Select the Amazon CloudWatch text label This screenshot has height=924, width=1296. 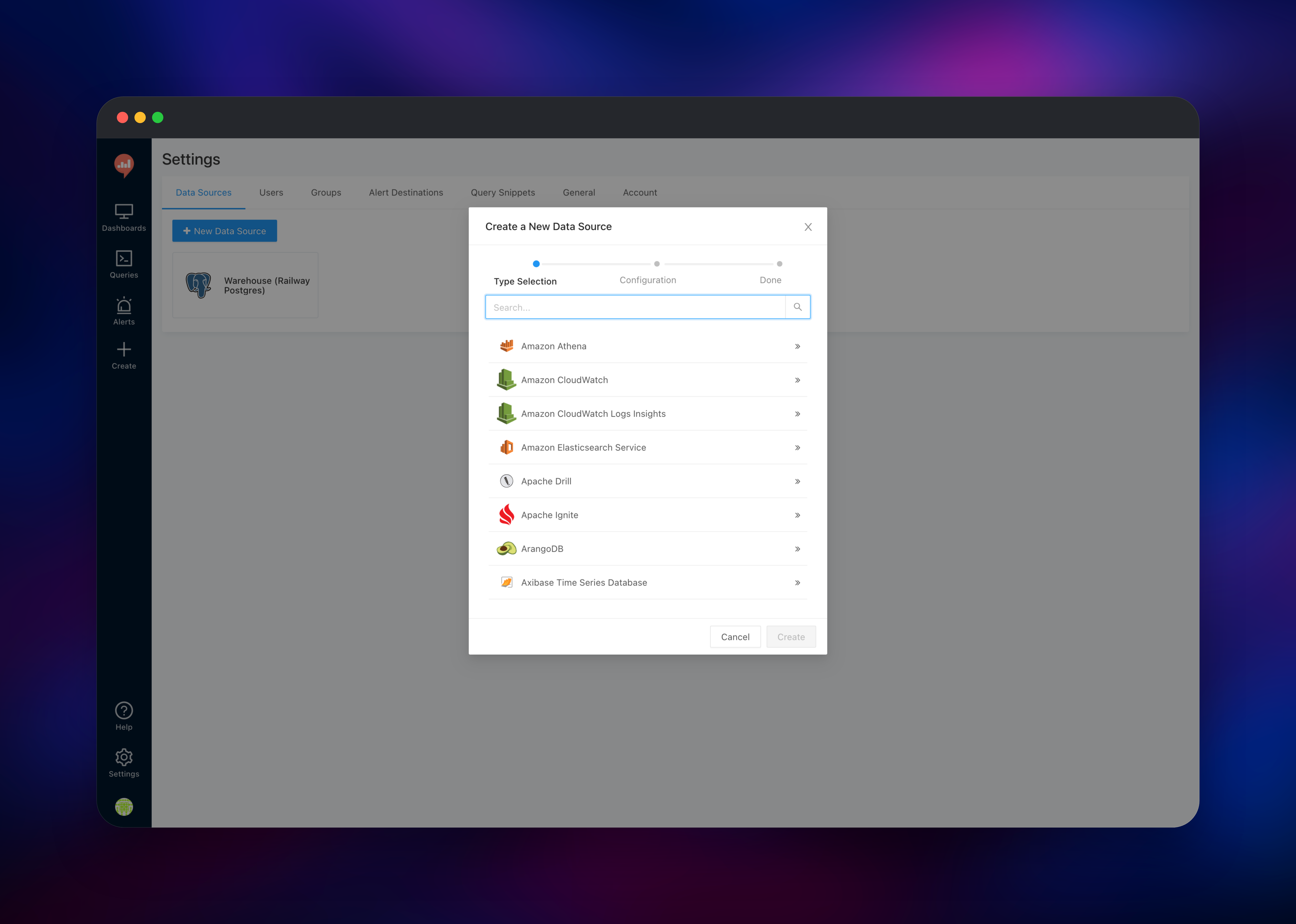click(565, 380)
